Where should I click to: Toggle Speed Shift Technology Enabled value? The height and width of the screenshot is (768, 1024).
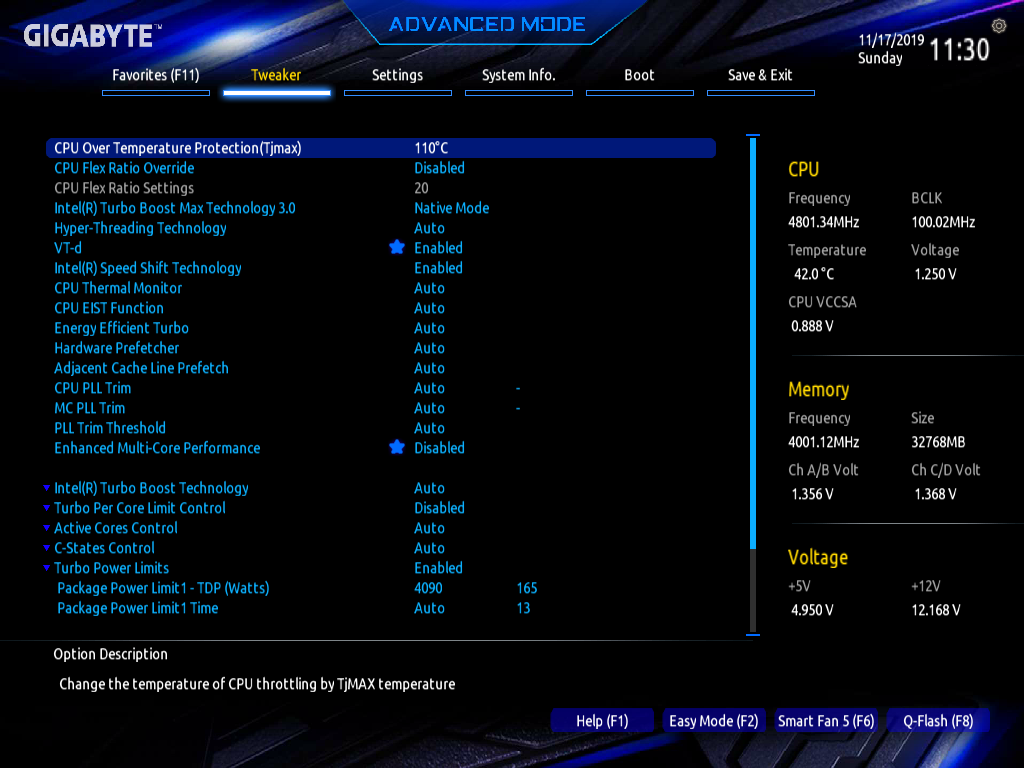(x=438, y=268)
